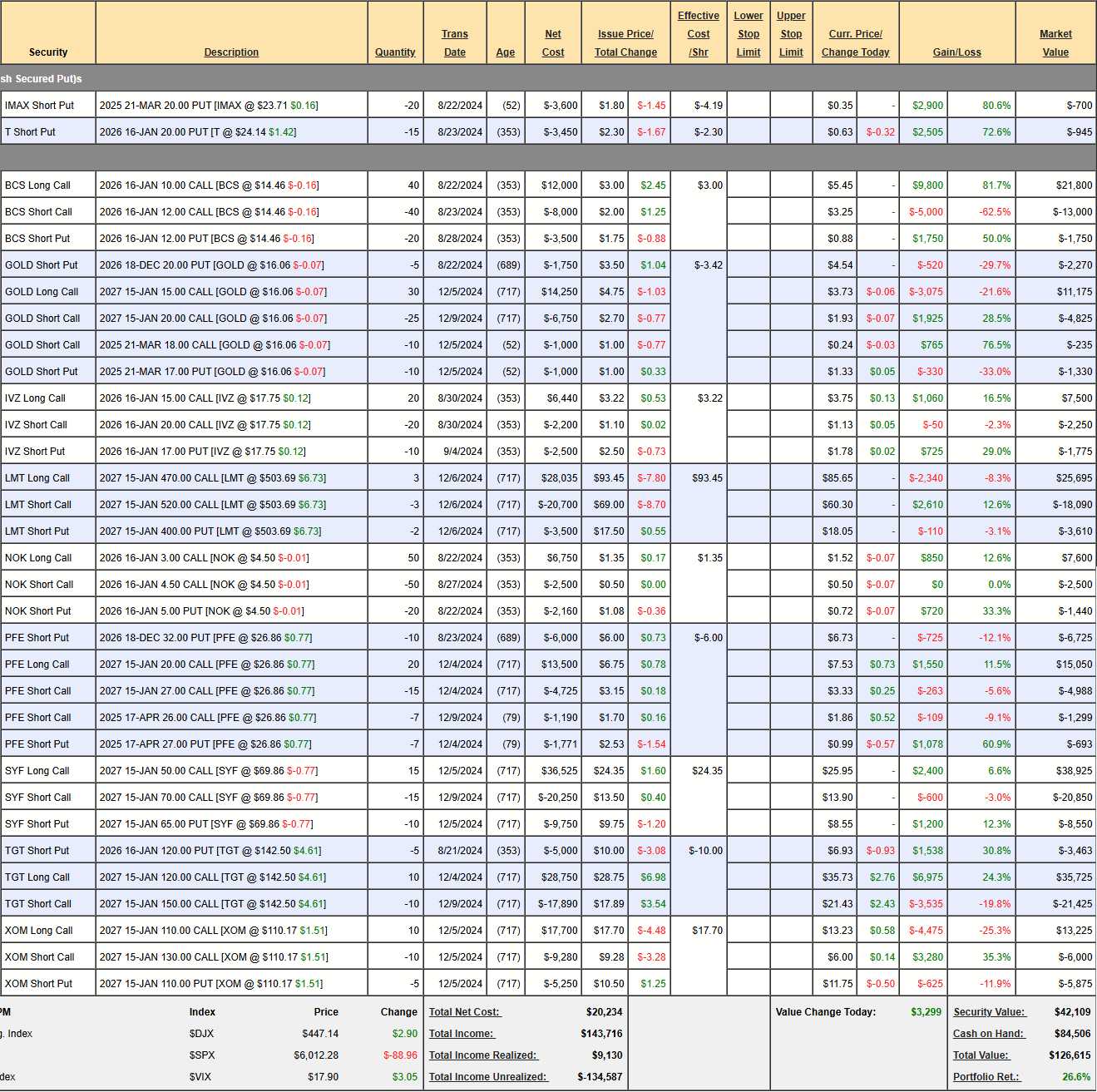Select the $VIX index row
The width and height of the screenshot is (1097, 1092).
click(x=201, y=1077)
